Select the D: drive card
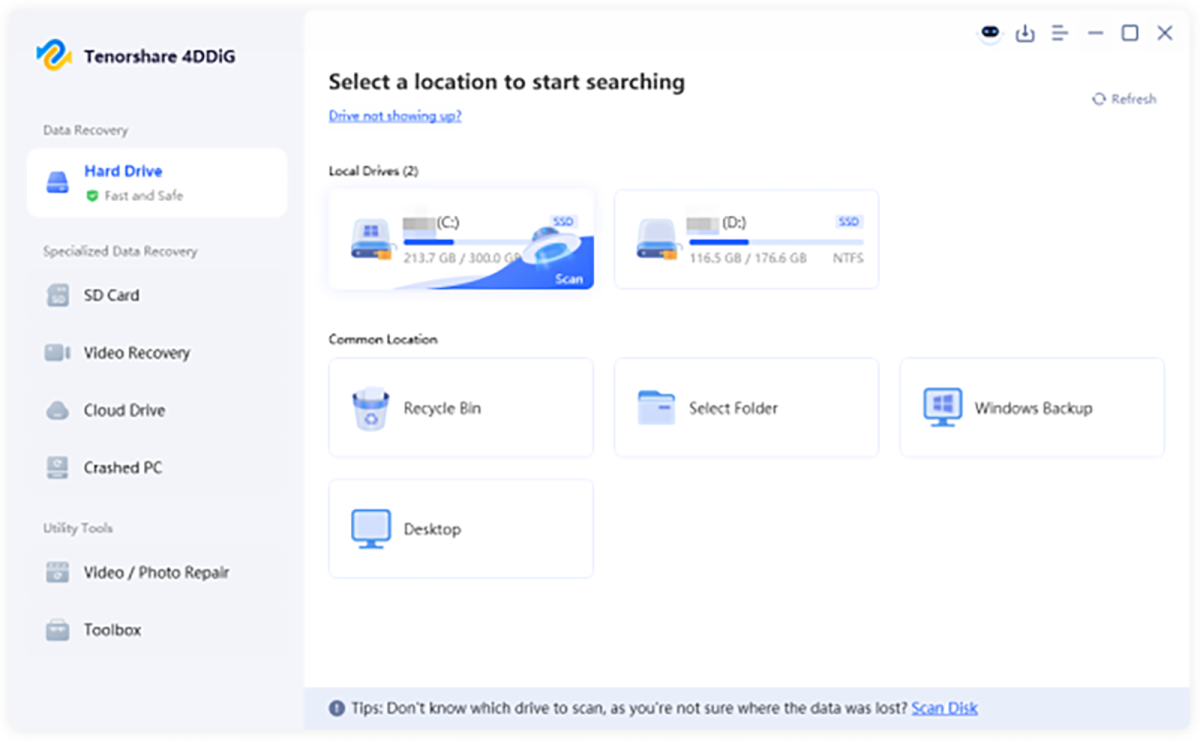 click(x=746, y=240)
